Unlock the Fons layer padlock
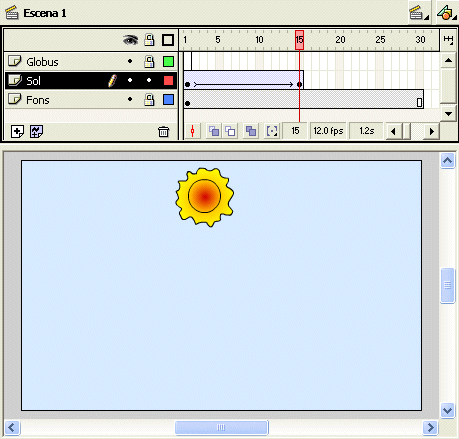Screen dimensions: 459x439 point(149,99)
